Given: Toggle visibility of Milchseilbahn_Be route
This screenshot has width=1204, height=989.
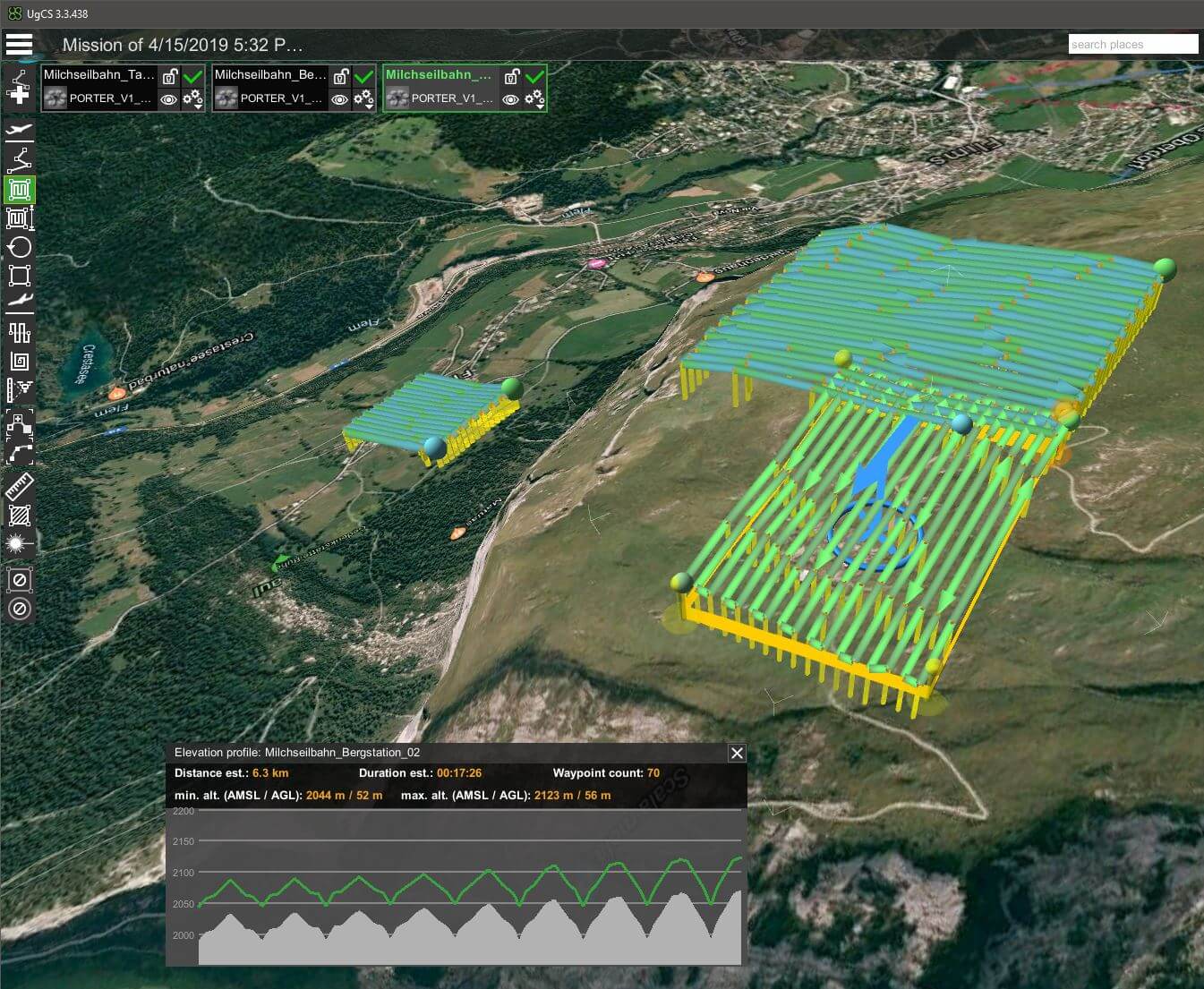Looking at the screenshot, I should [x=339, y=99].
